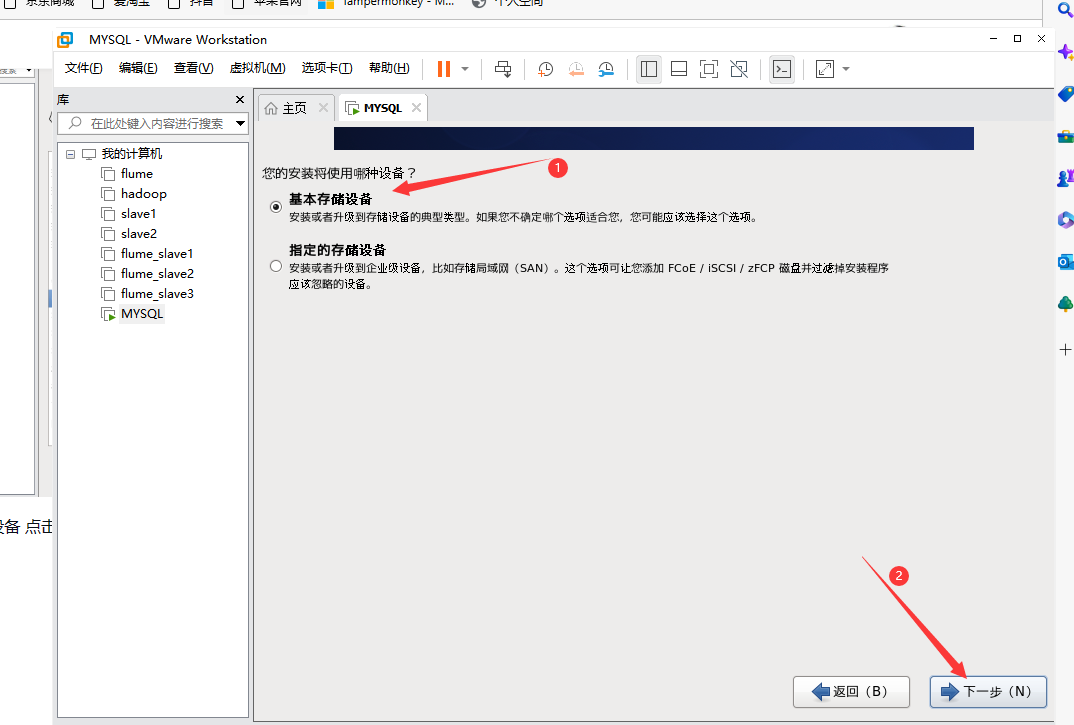Screen dimensions: 1074x725
Task: Toggle the thumbnail bar view icon
Action: [679, 69]
